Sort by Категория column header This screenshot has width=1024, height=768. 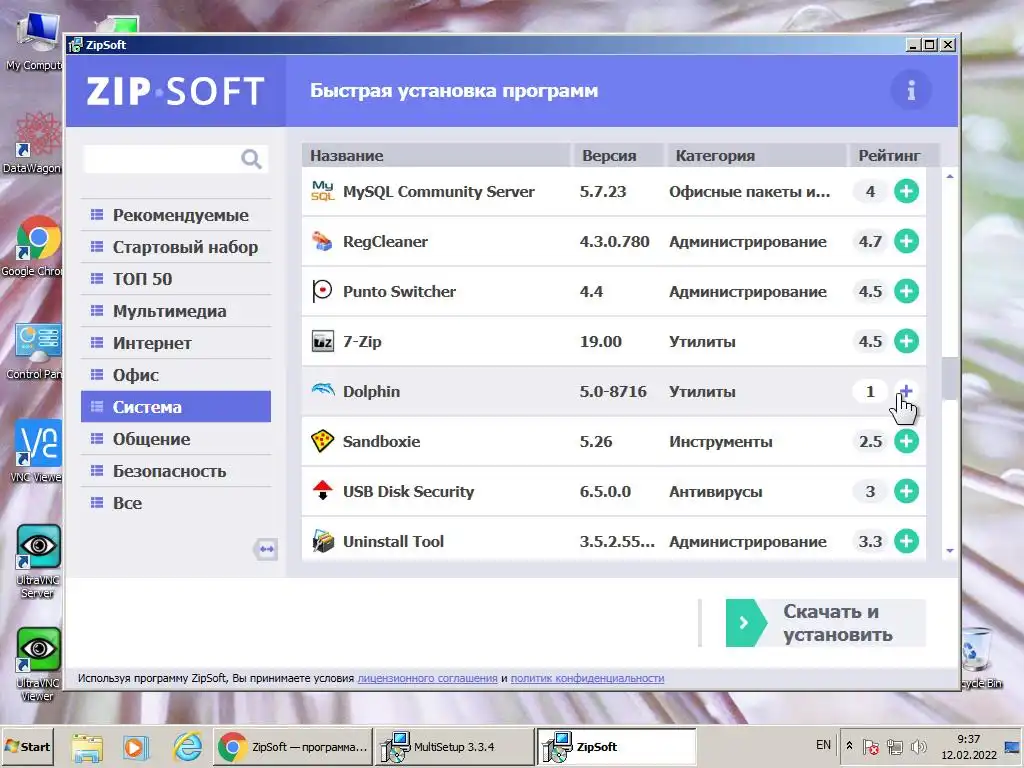point(756,155)
